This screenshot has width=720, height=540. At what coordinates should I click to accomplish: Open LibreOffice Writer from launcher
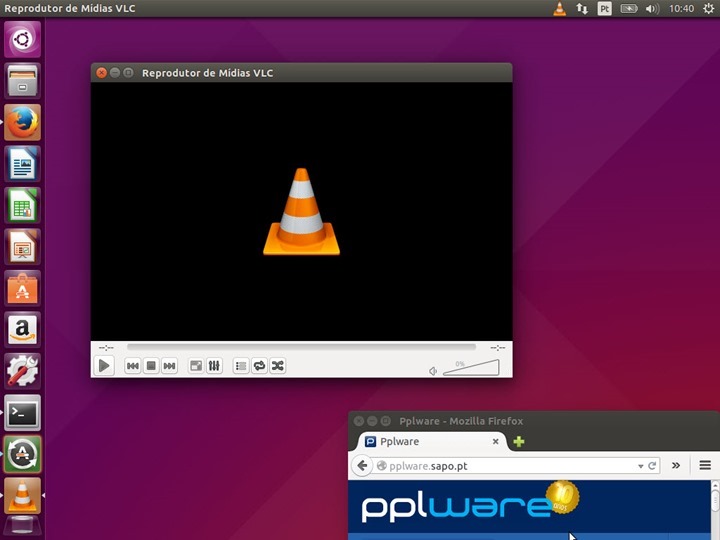22,164
